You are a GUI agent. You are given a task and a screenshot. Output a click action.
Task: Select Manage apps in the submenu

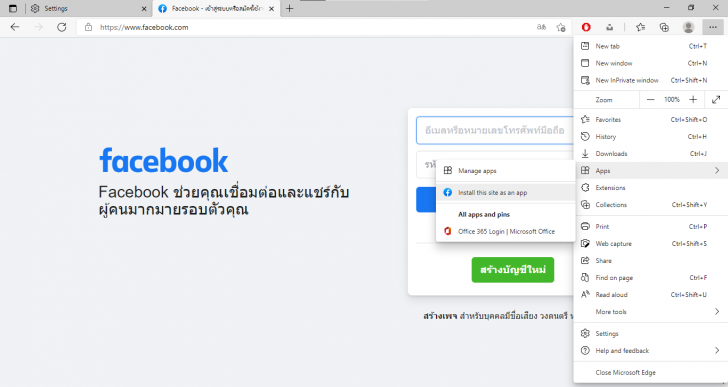(506, 171)
